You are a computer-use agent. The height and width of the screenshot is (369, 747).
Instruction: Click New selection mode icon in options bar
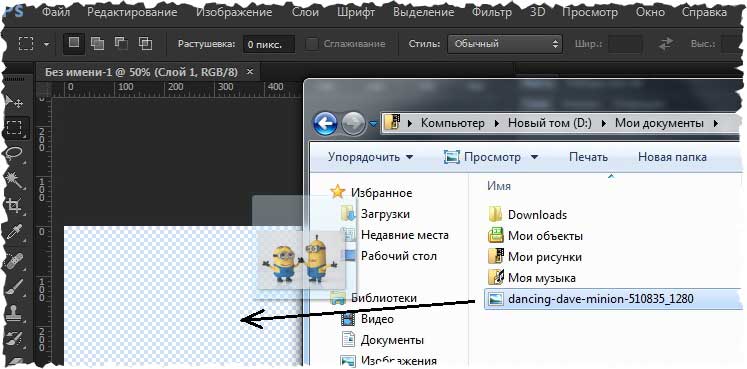point(74,43)
